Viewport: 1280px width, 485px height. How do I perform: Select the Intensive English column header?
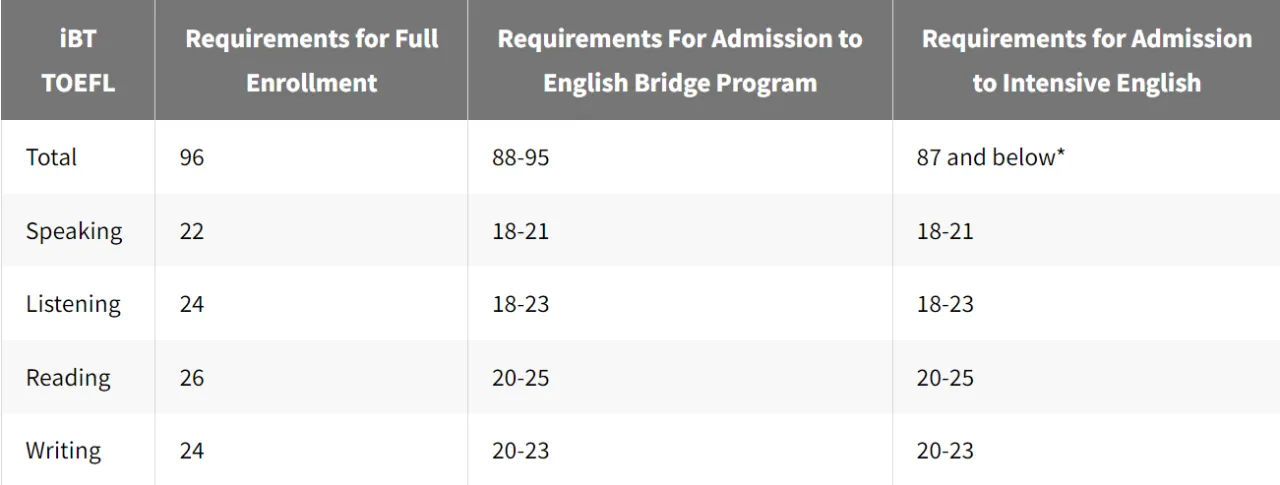[1086, 60]
